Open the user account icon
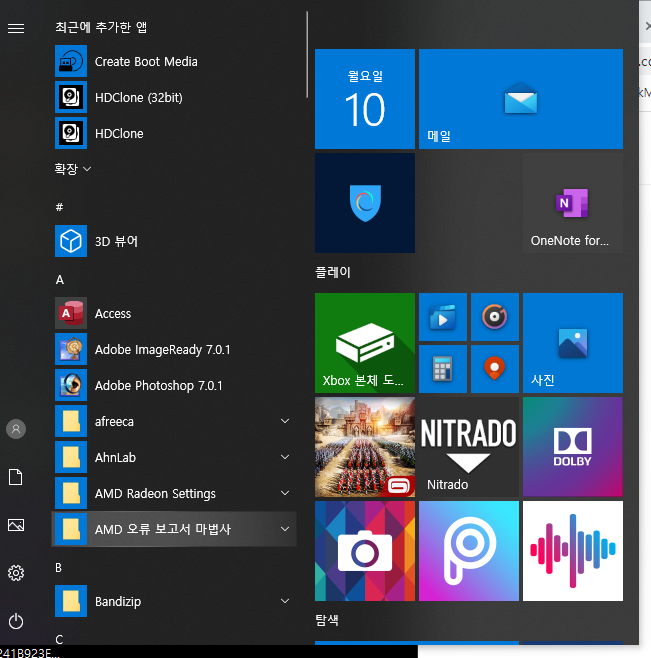Image resolution: width=651 pixels, height=658 pixels. (x=16, y=429)
